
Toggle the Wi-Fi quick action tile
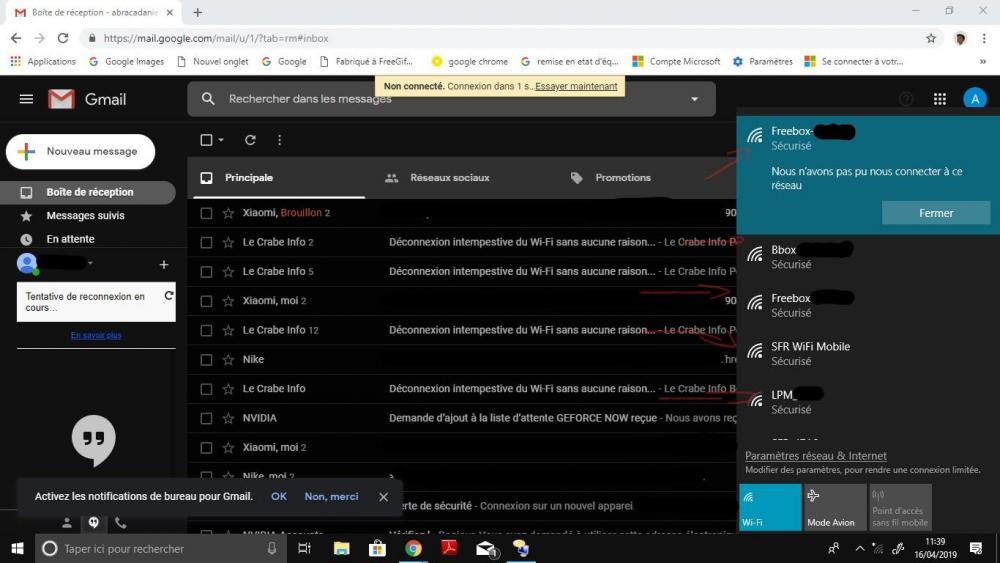pyautogui.click(x=770, y=507)
